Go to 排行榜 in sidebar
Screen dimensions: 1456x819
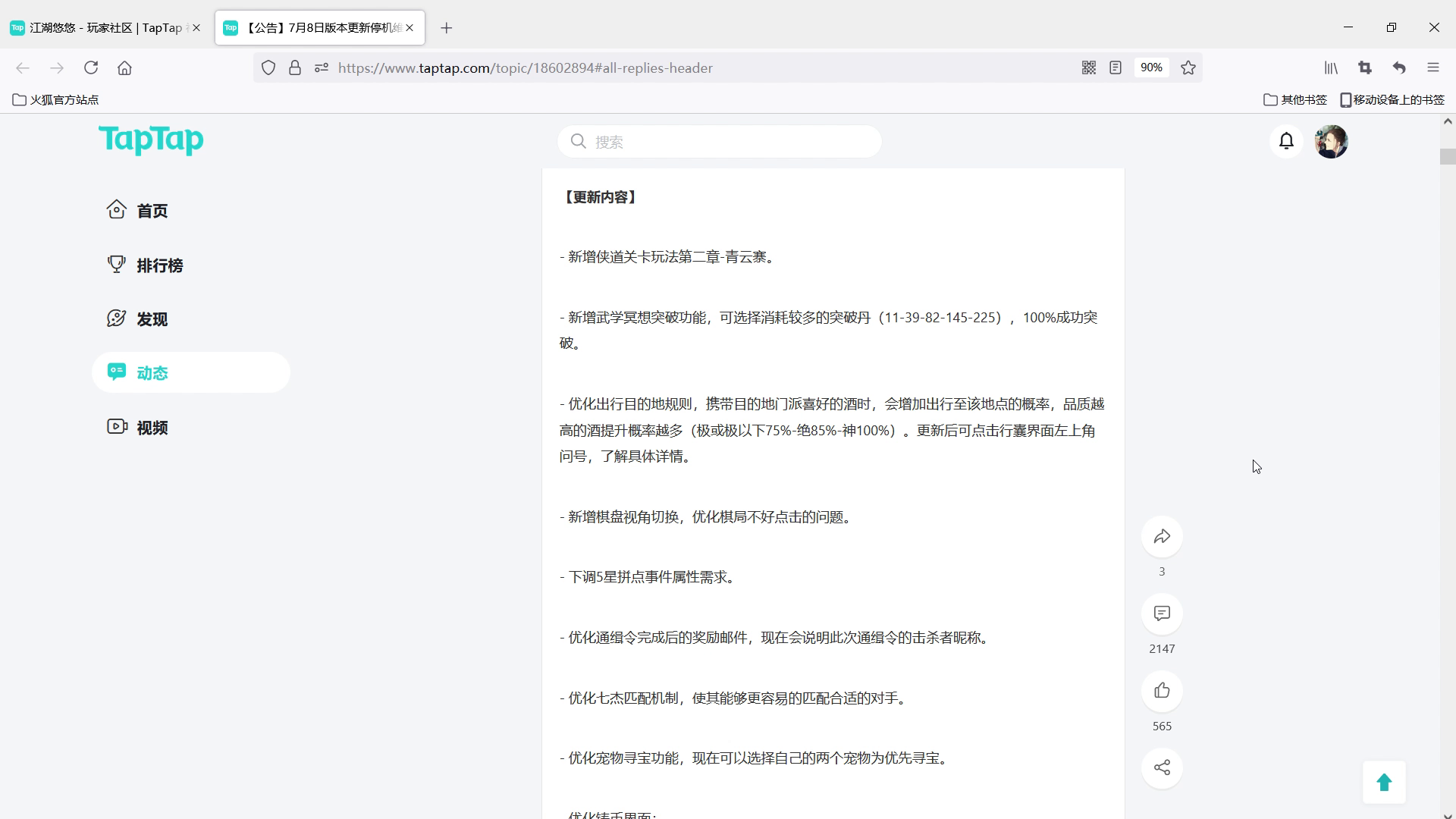click(x=159, y=265)
